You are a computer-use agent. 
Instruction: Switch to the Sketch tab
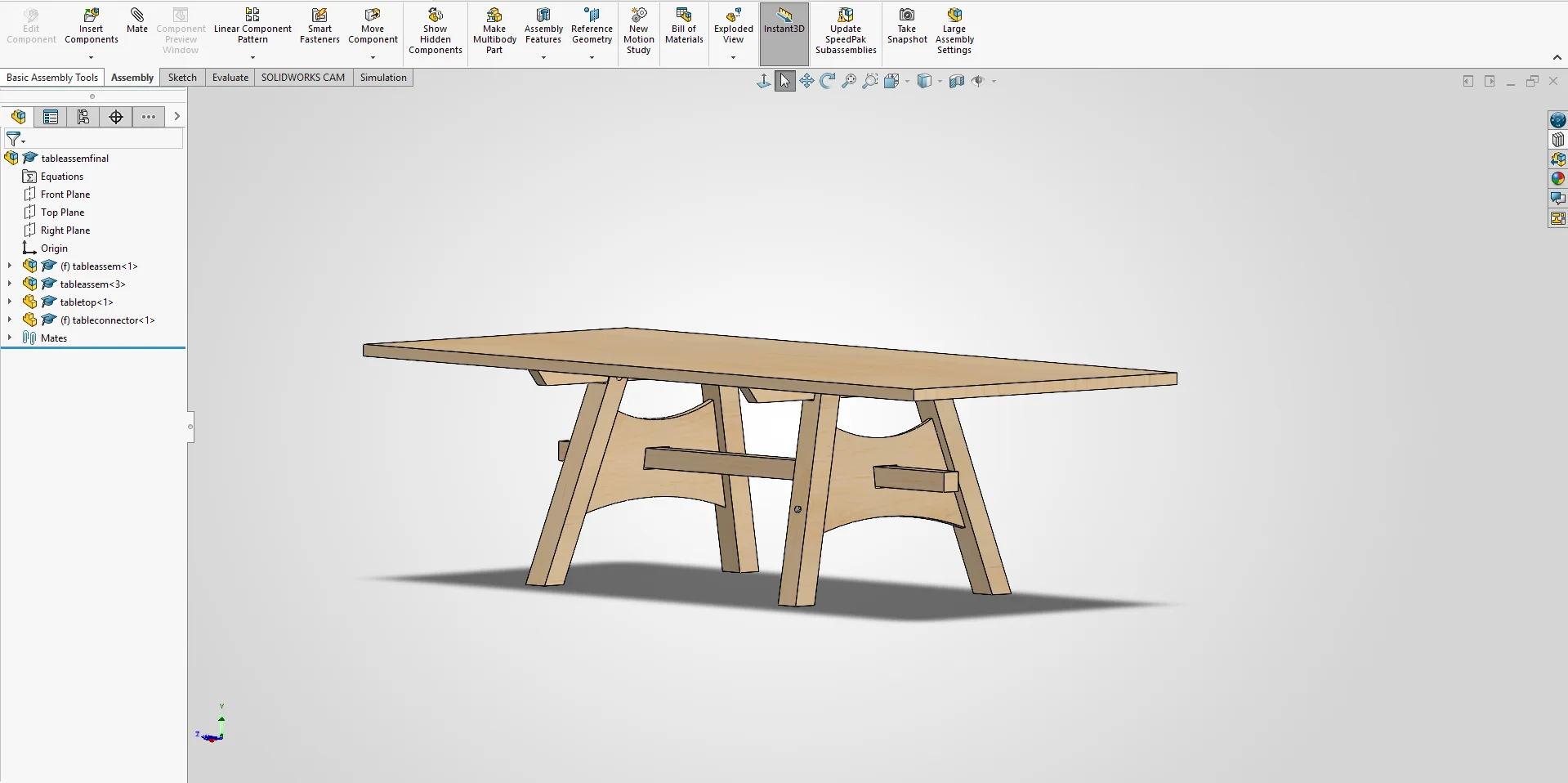click(182, 78)
